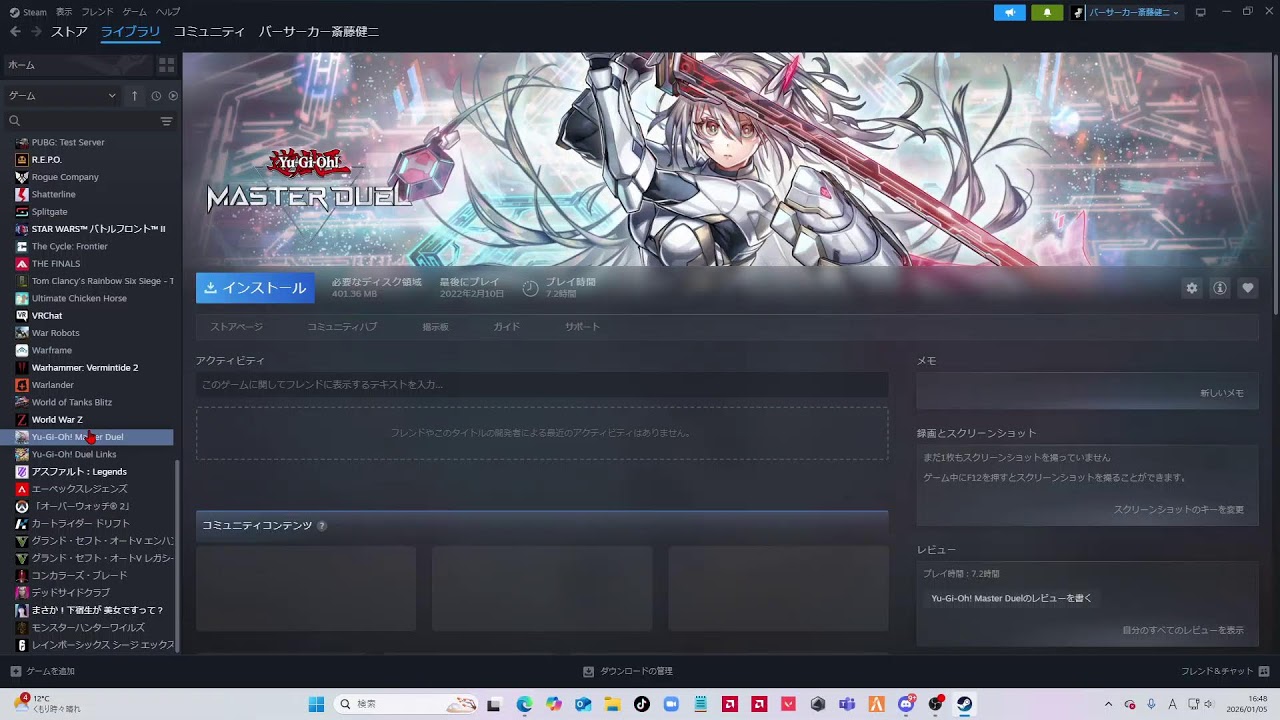This screenshot has width=1280, height=720.
Task: Open File Explorer from the taskbar
Action: click(x=613, y=704)
